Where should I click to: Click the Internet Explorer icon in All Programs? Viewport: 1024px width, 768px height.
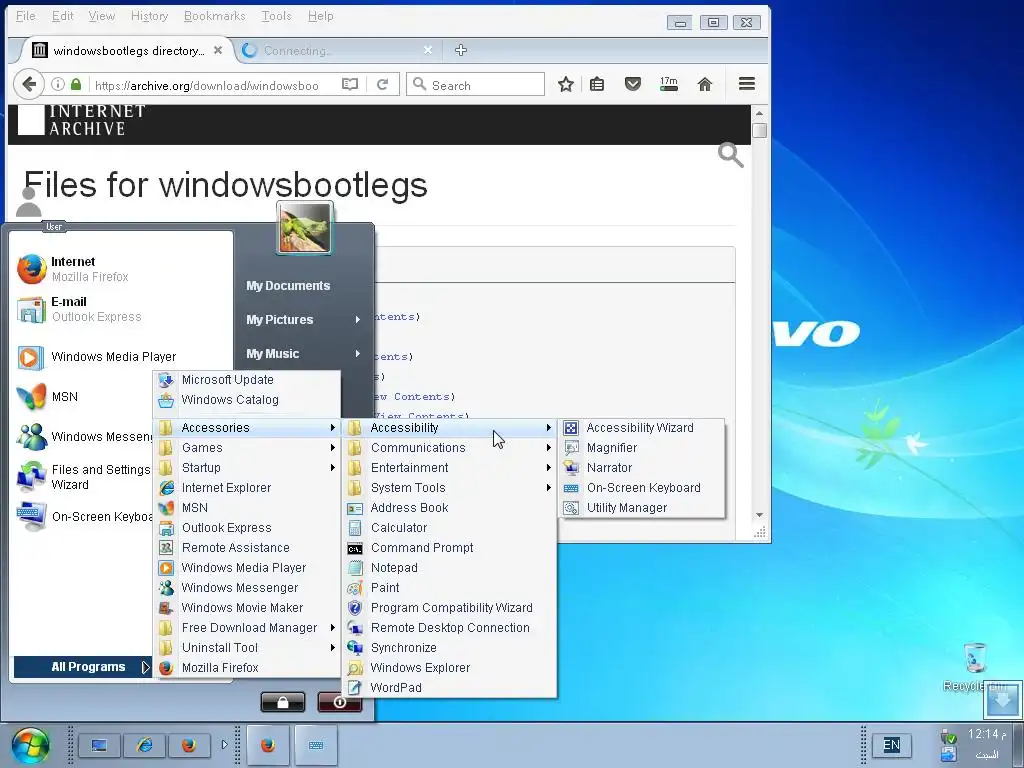click(x=166, y=488)
